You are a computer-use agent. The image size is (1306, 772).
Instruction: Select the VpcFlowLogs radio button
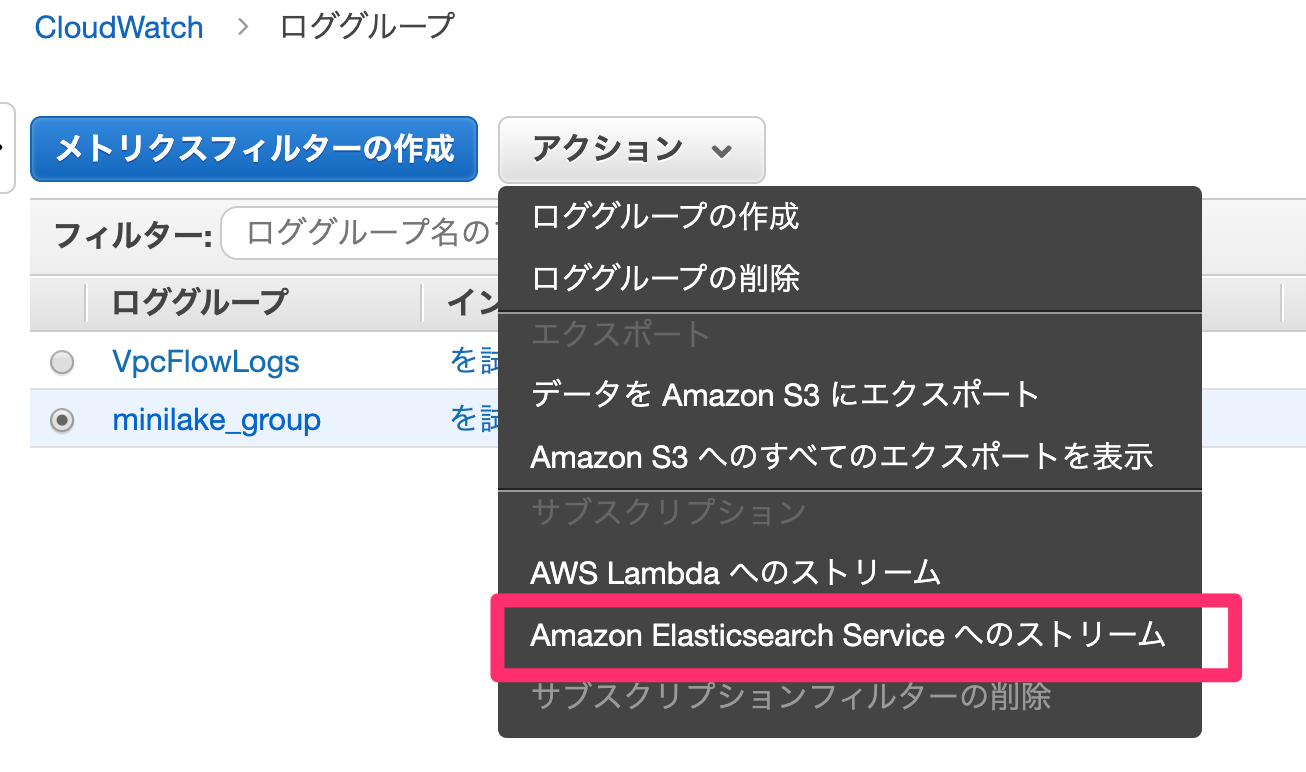62,362
